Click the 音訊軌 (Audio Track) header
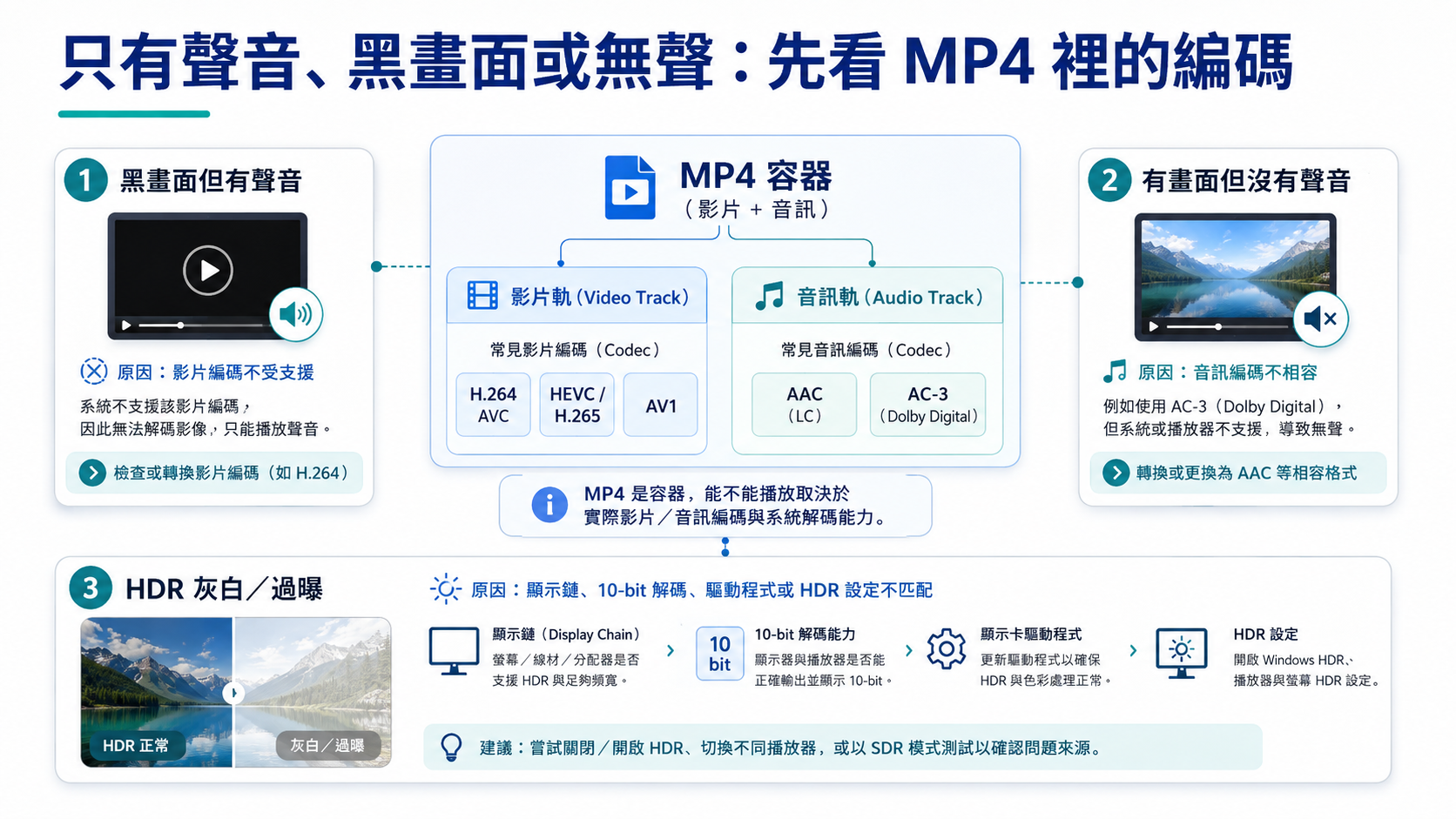This screenshot has height=819, width=1456. point(867,296)
